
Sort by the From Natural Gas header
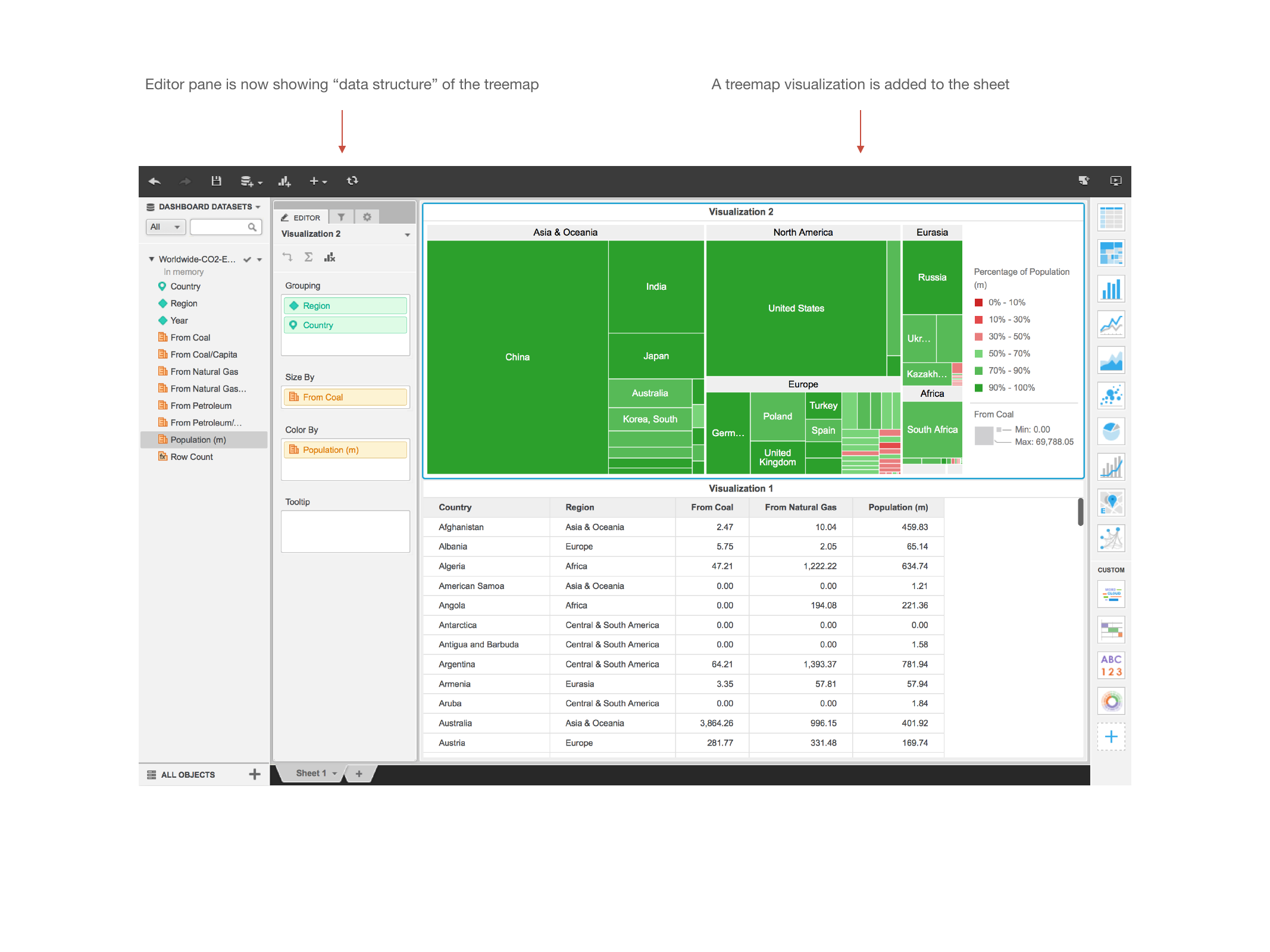point(800,508)
